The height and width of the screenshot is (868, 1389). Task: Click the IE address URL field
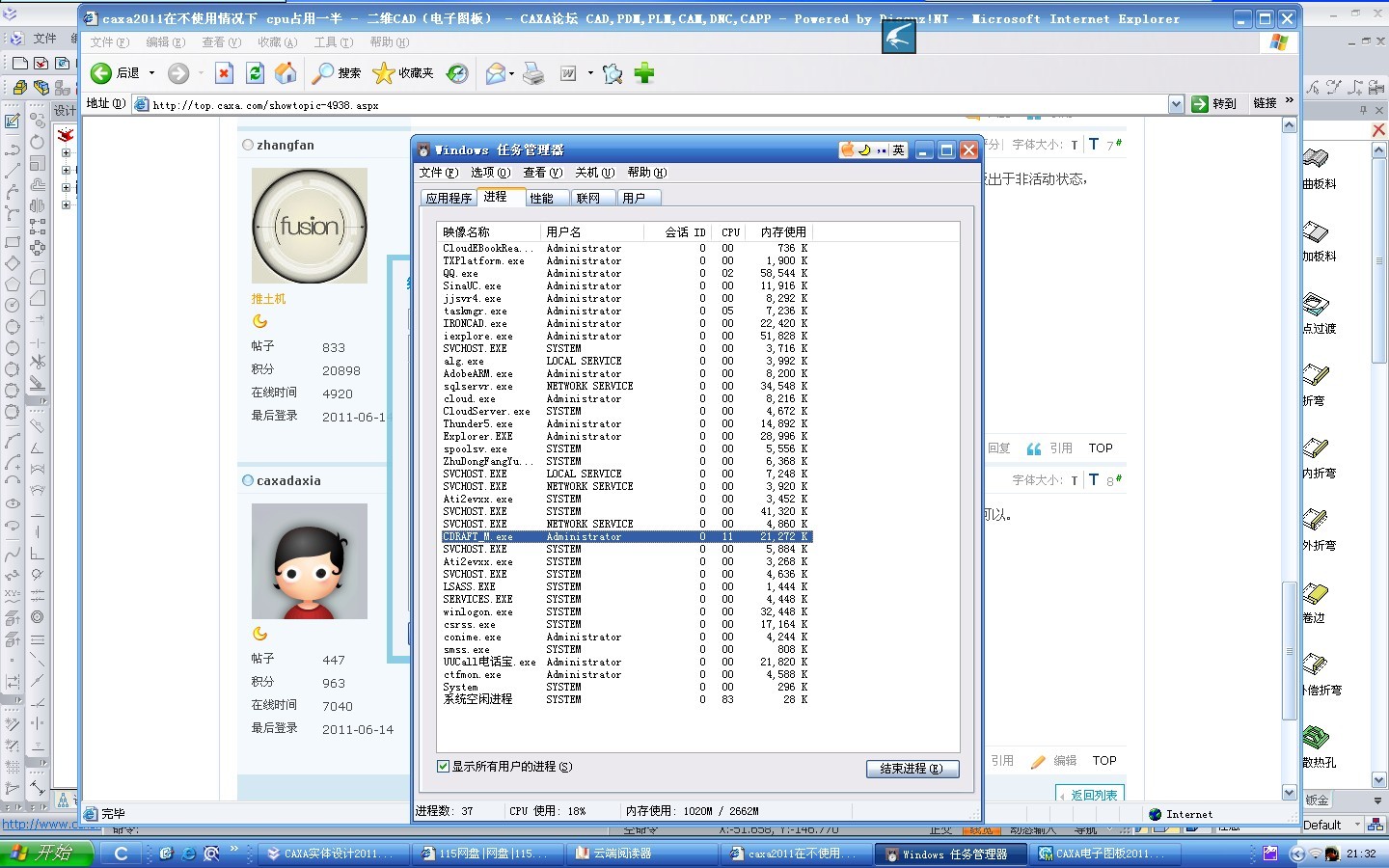(x=659, y=105)
